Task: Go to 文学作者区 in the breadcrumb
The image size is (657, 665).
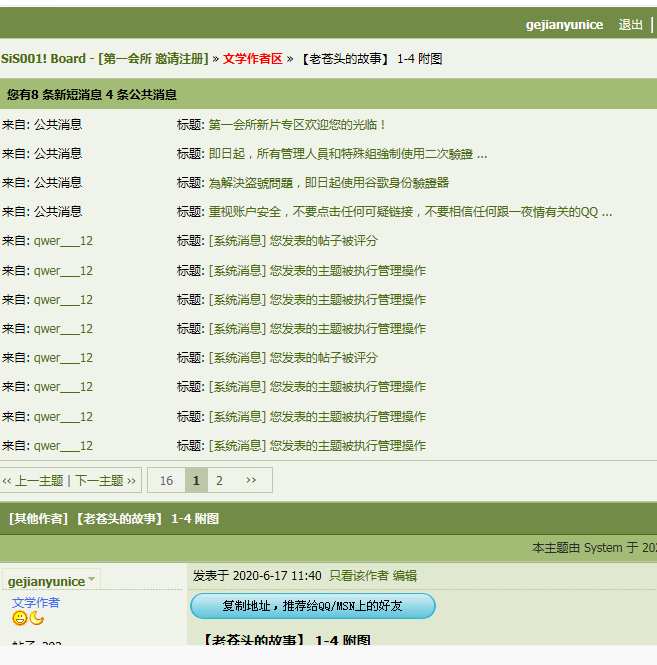Action: [252, 59]
